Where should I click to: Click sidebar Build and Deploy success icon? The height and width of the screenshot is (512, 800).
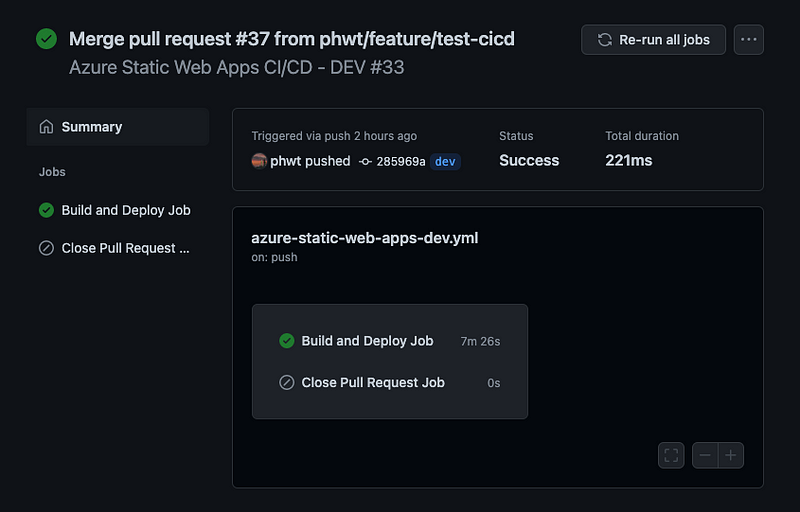(46, 210)
